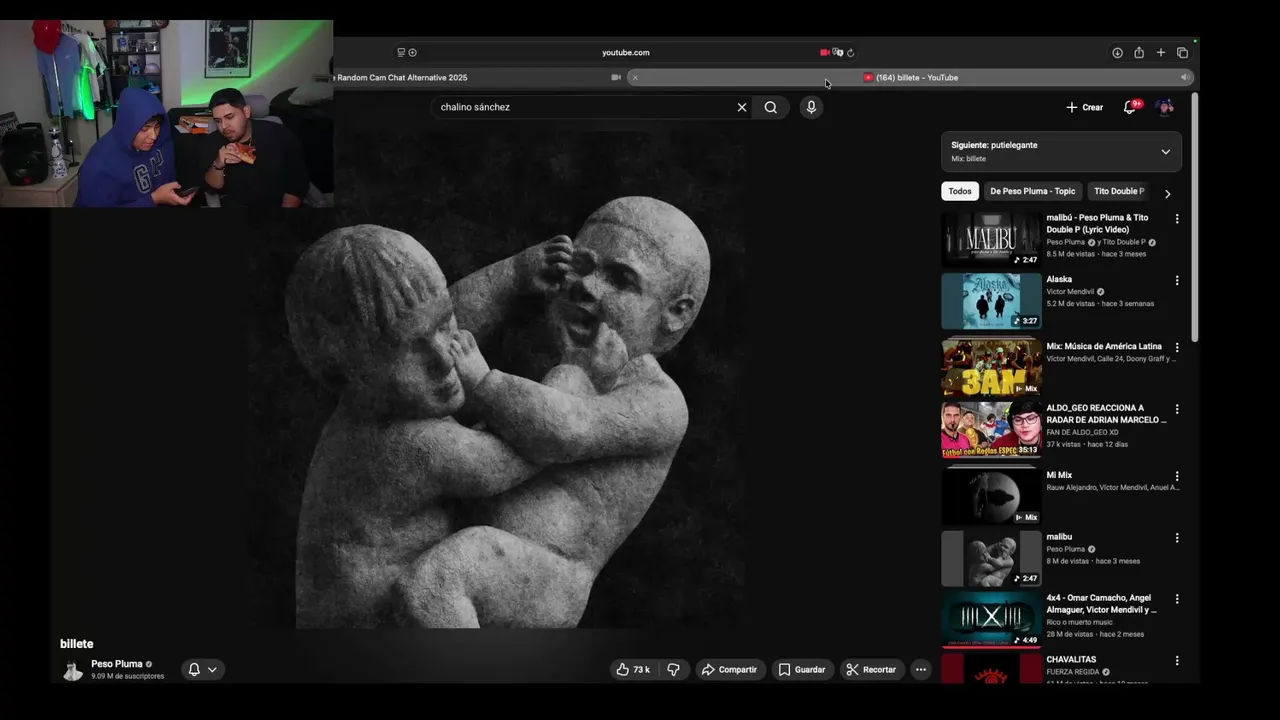Open the 4x4 - Omar Camacho title
The height and width of the screenshot is (720, 1280).
(1101, 604)
